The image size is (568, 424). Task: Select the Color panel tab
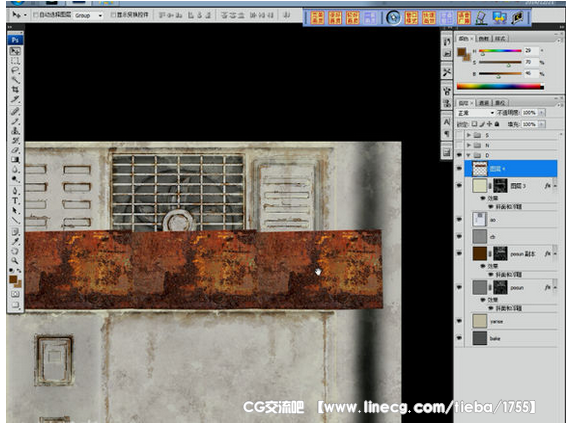(x=464, y=38)
